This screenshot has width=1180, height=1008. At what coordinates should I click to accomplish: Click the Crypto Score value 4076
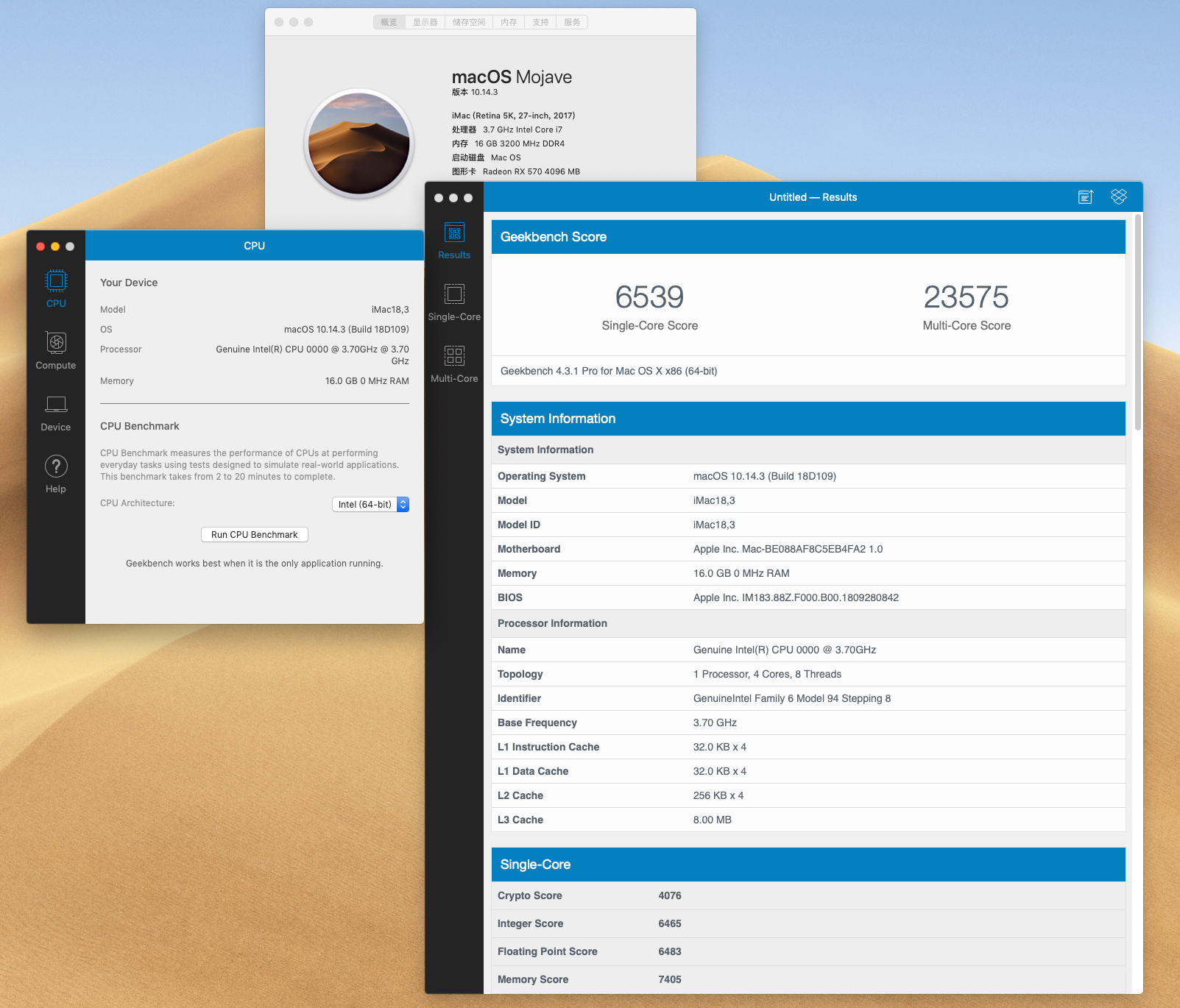click(x=670, y=895)
